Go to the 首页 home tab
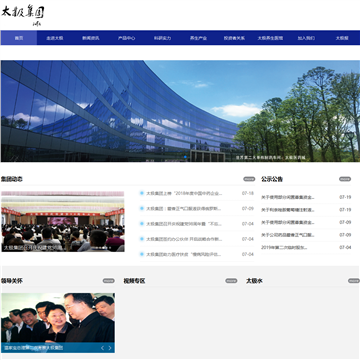The height and width of the screenshot is (360, 360). pyautogui.click(x=19, y=38)
